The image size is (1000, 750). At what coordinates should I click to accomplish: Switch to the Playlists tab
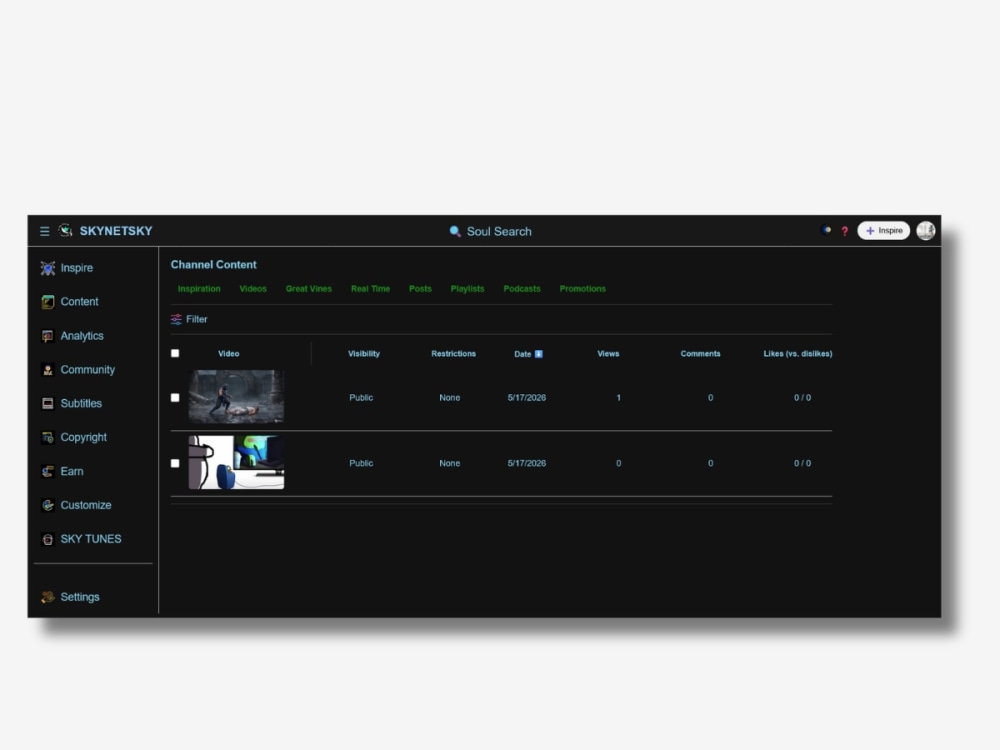(467, 289)
